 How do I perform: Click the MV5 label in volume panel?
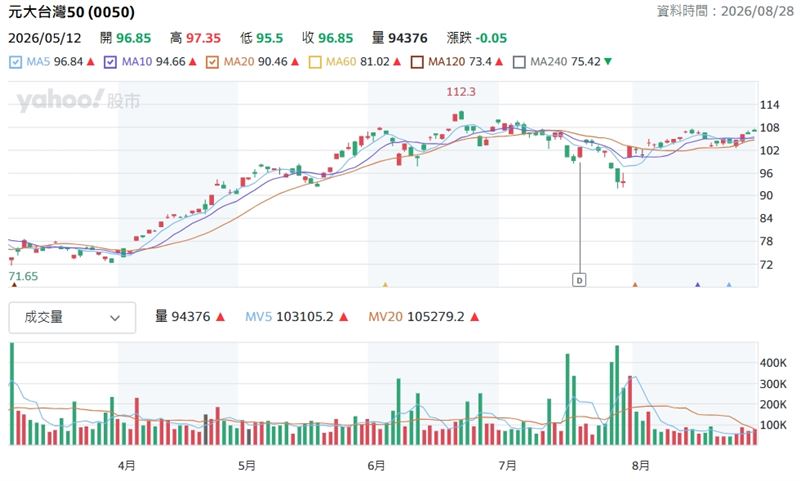click(259, 317)
